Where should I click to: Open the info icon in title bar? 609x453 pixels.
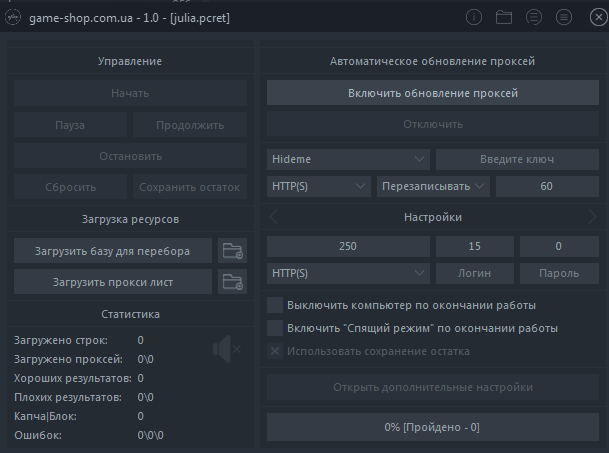tap(473, 17)
